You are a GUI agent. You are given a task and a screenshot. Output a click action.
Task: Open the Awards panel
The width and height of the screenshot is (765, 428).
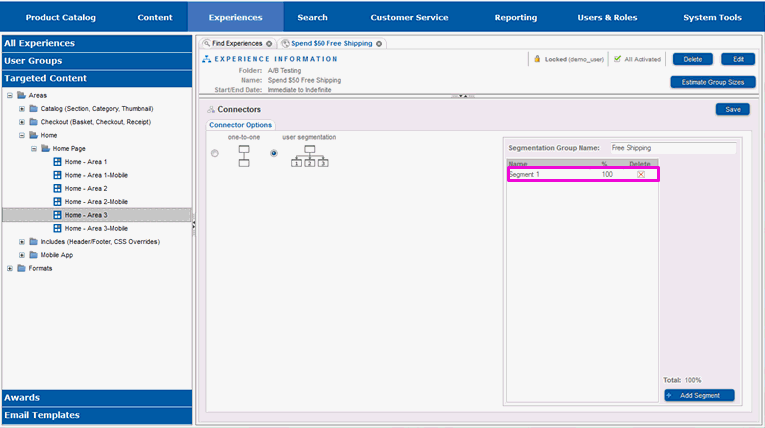(x=97, y=398)
